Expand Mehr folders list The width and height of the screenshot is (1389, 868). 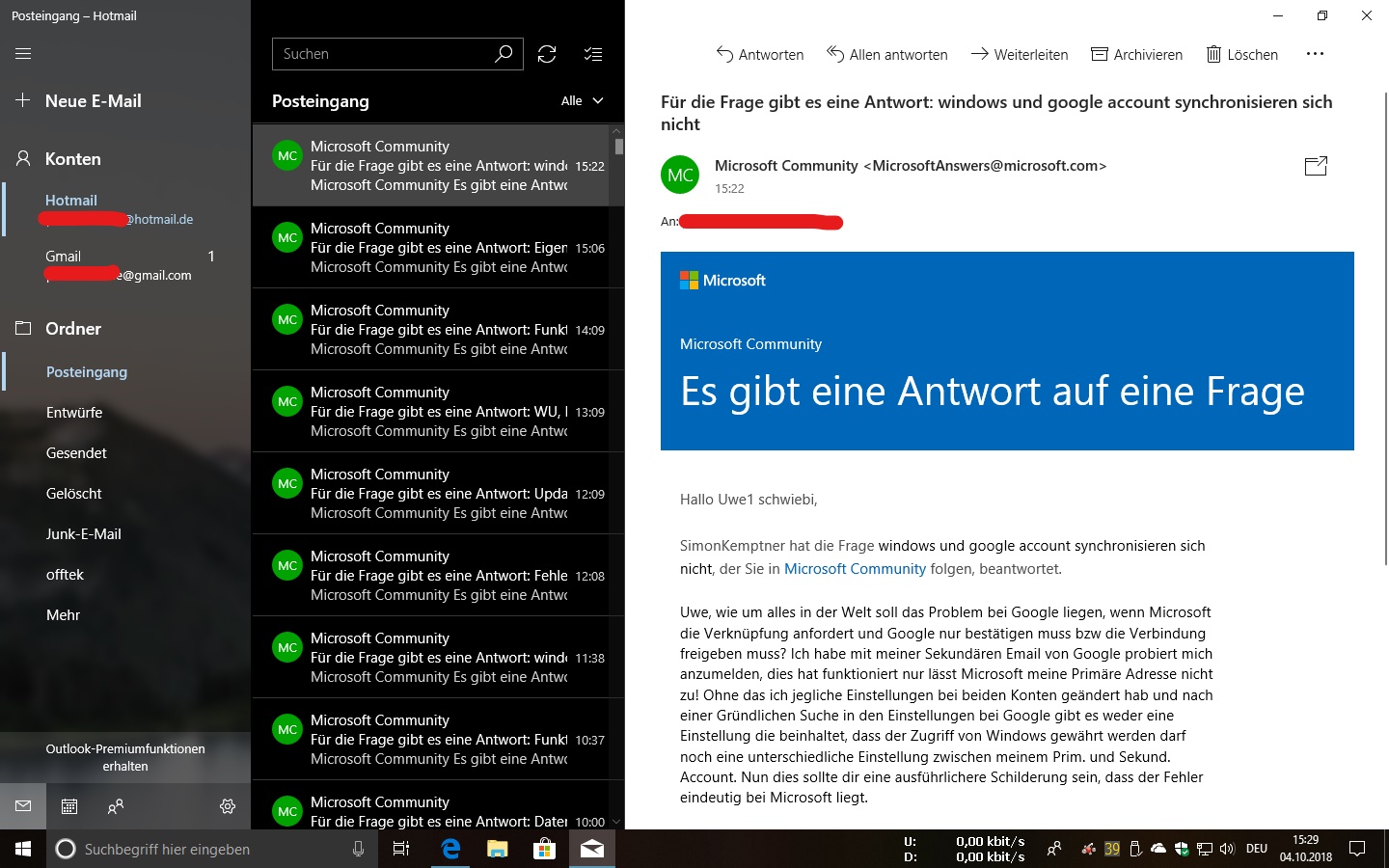pos(63,614)
